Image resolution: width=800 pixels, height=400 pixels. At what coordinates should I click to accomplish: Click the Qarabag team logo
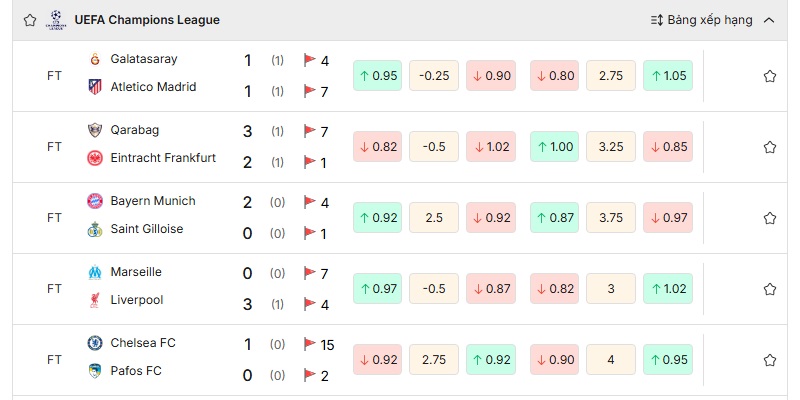pos(95,130)
